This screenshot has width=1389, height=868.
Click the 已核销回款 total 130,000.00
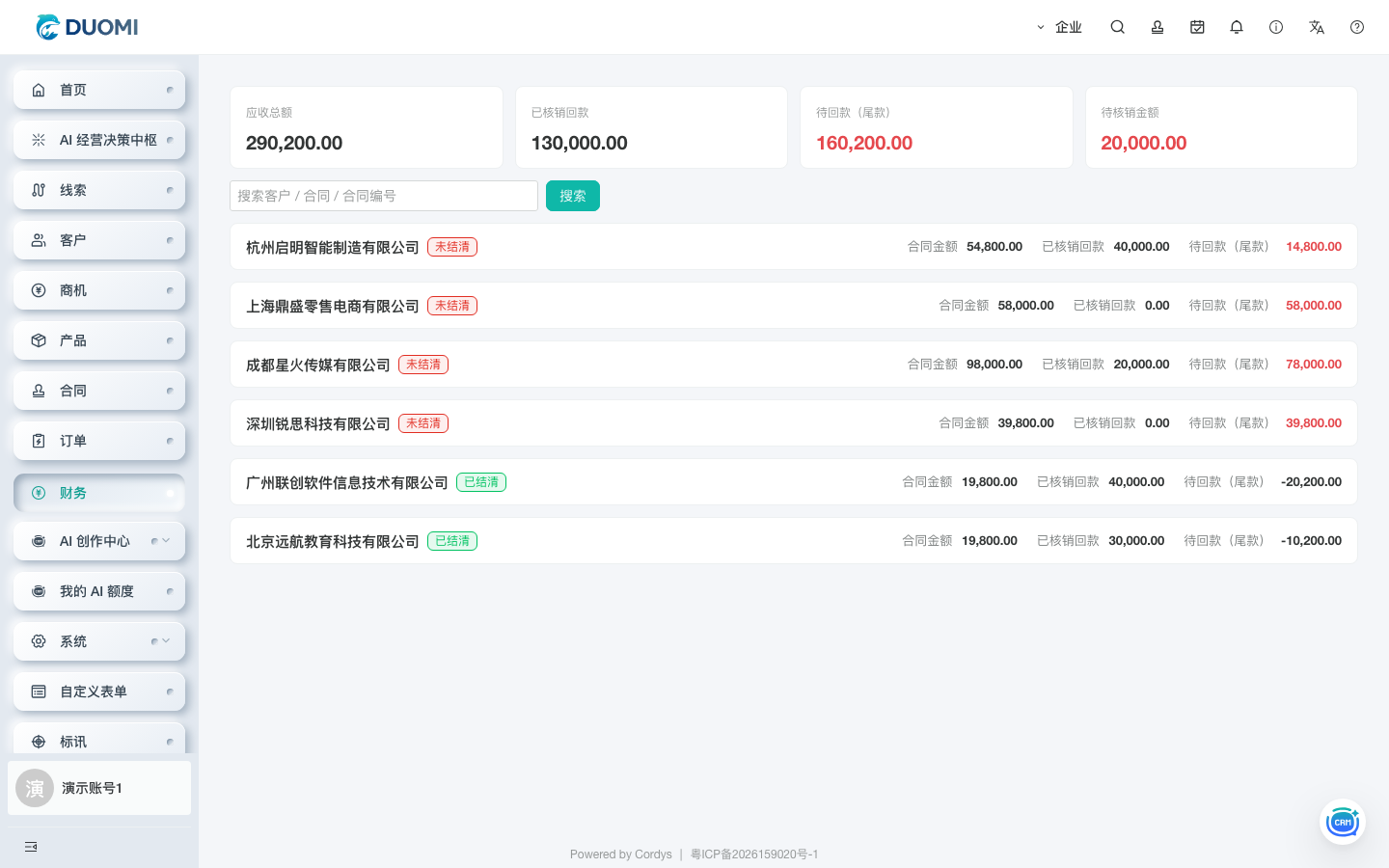point(580,143)
